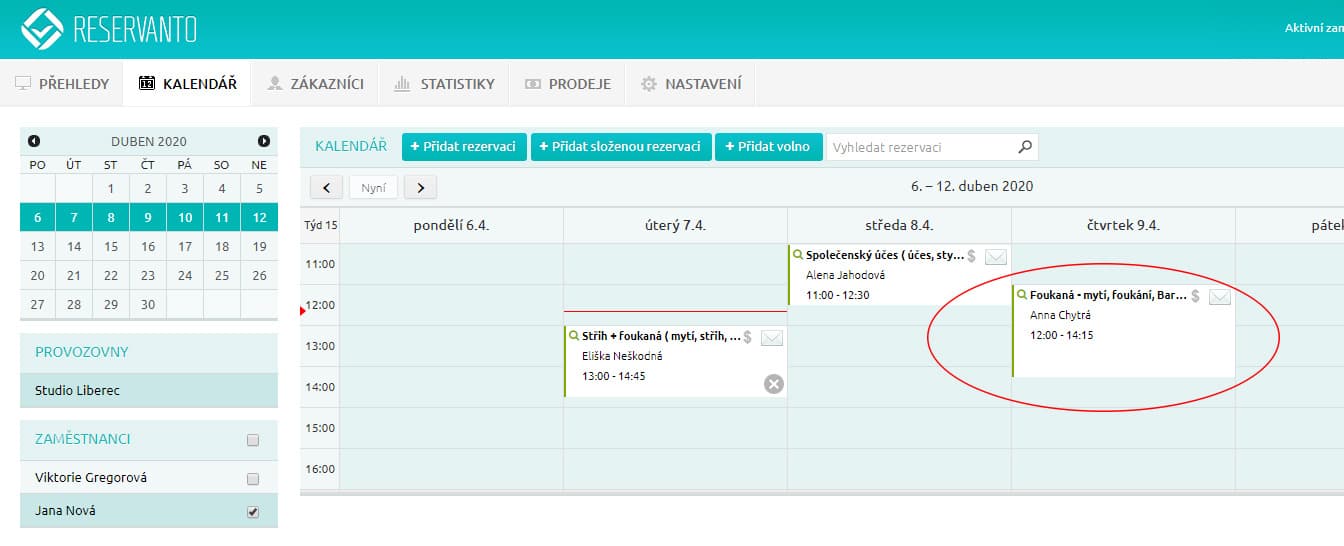Check the Viktorie Gregorová checkbox
Viewport: 1344px width, 546px height.
coord(253,479)
